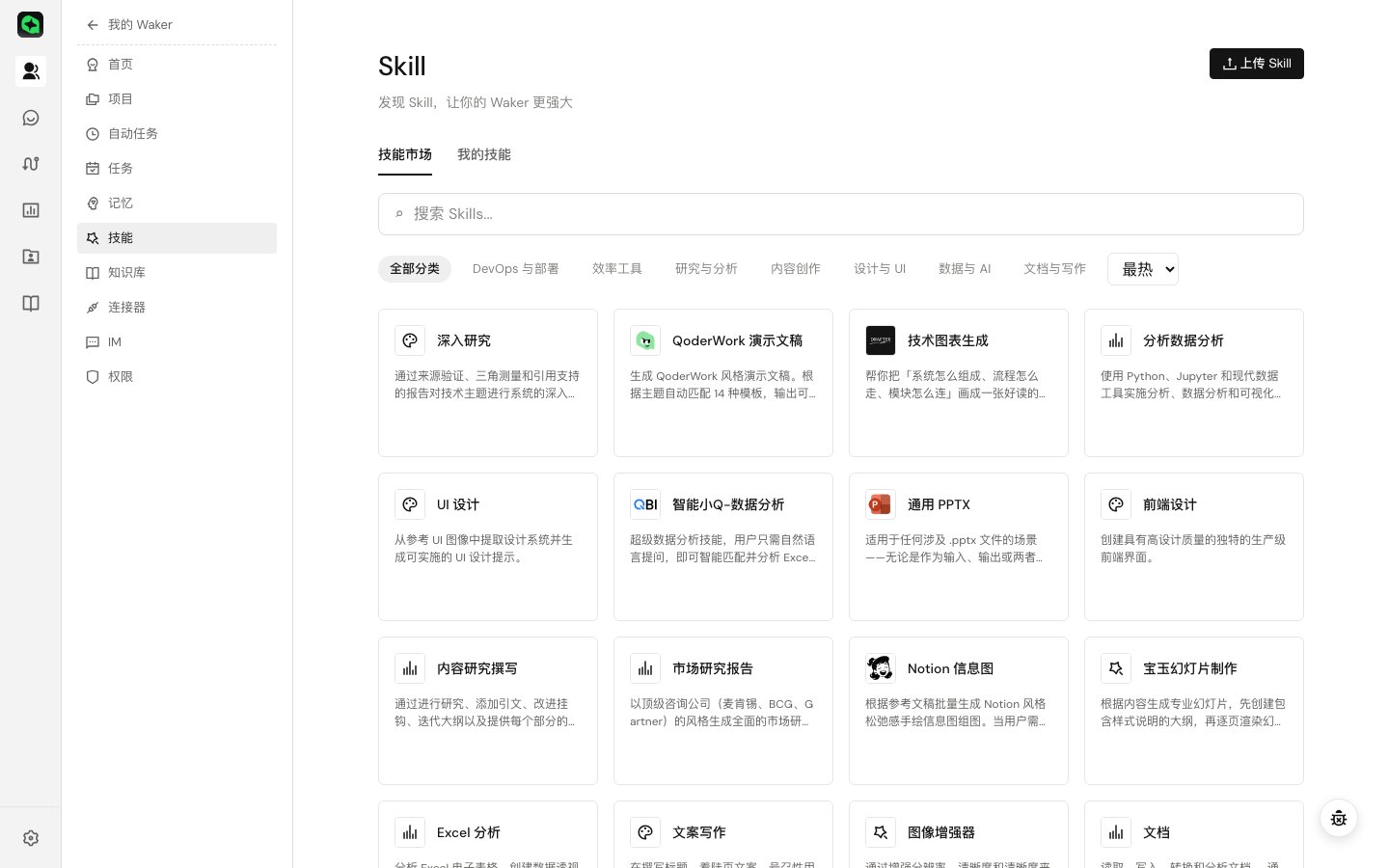Select 技能 in sidebar
The height and width of the screenshot is (868, 1389).
tap(177, 238)
